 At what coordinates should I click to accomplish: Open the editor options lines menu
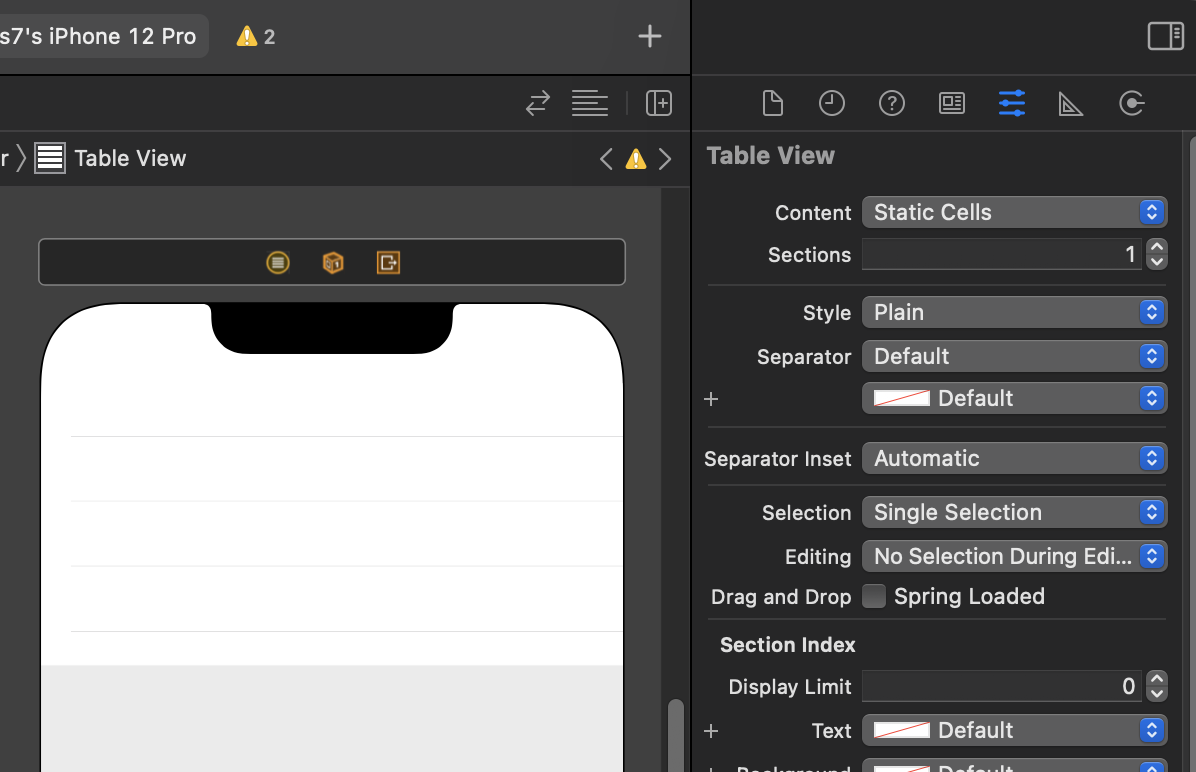590,103
